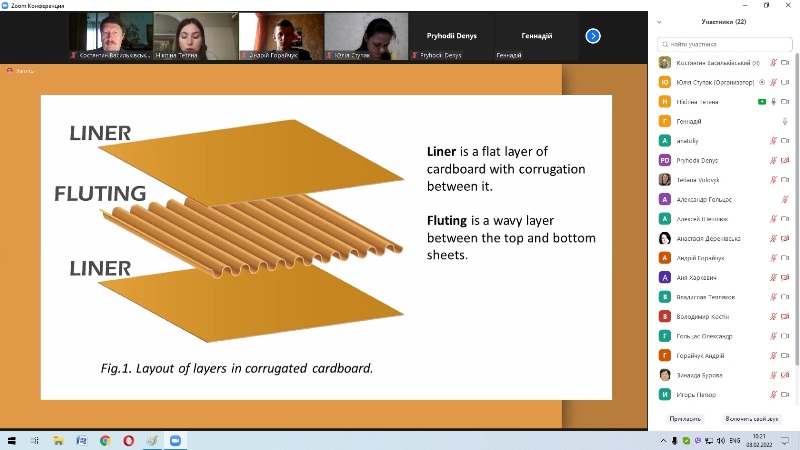Click the participants list scrollbar

[797, 209]
